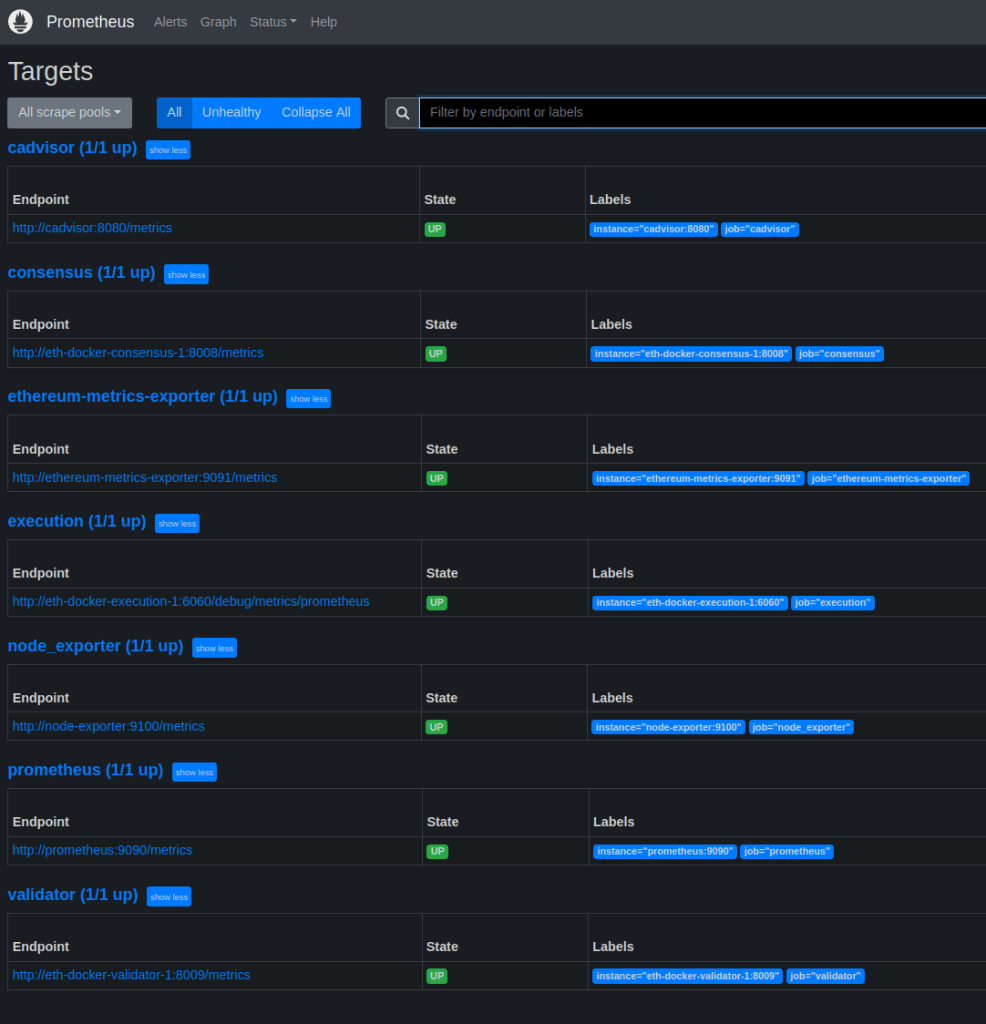Collapse the consensus pool section

click(x=186, y=274)
